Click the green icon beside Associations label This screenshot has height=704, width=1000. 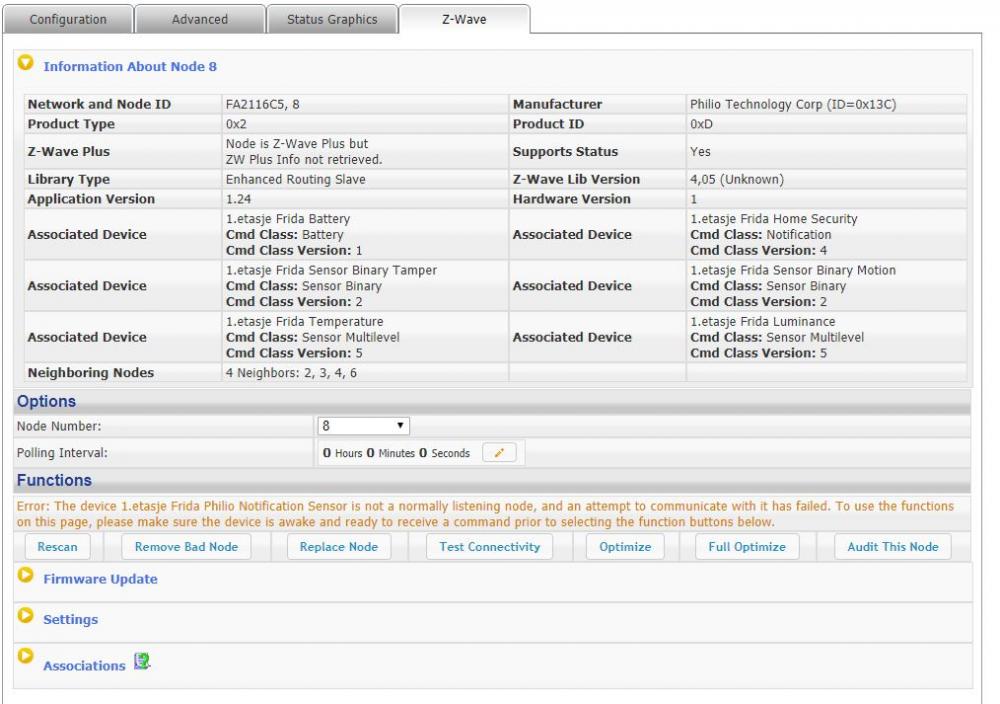point(142,663)
